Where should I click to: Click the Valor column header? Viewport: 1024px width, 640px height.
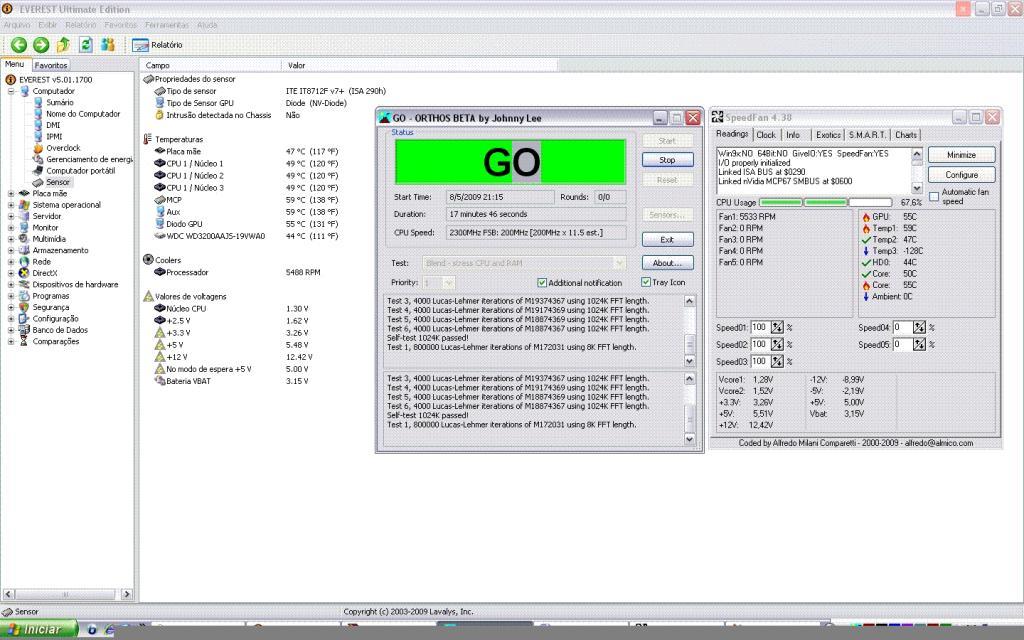[420, 65]
